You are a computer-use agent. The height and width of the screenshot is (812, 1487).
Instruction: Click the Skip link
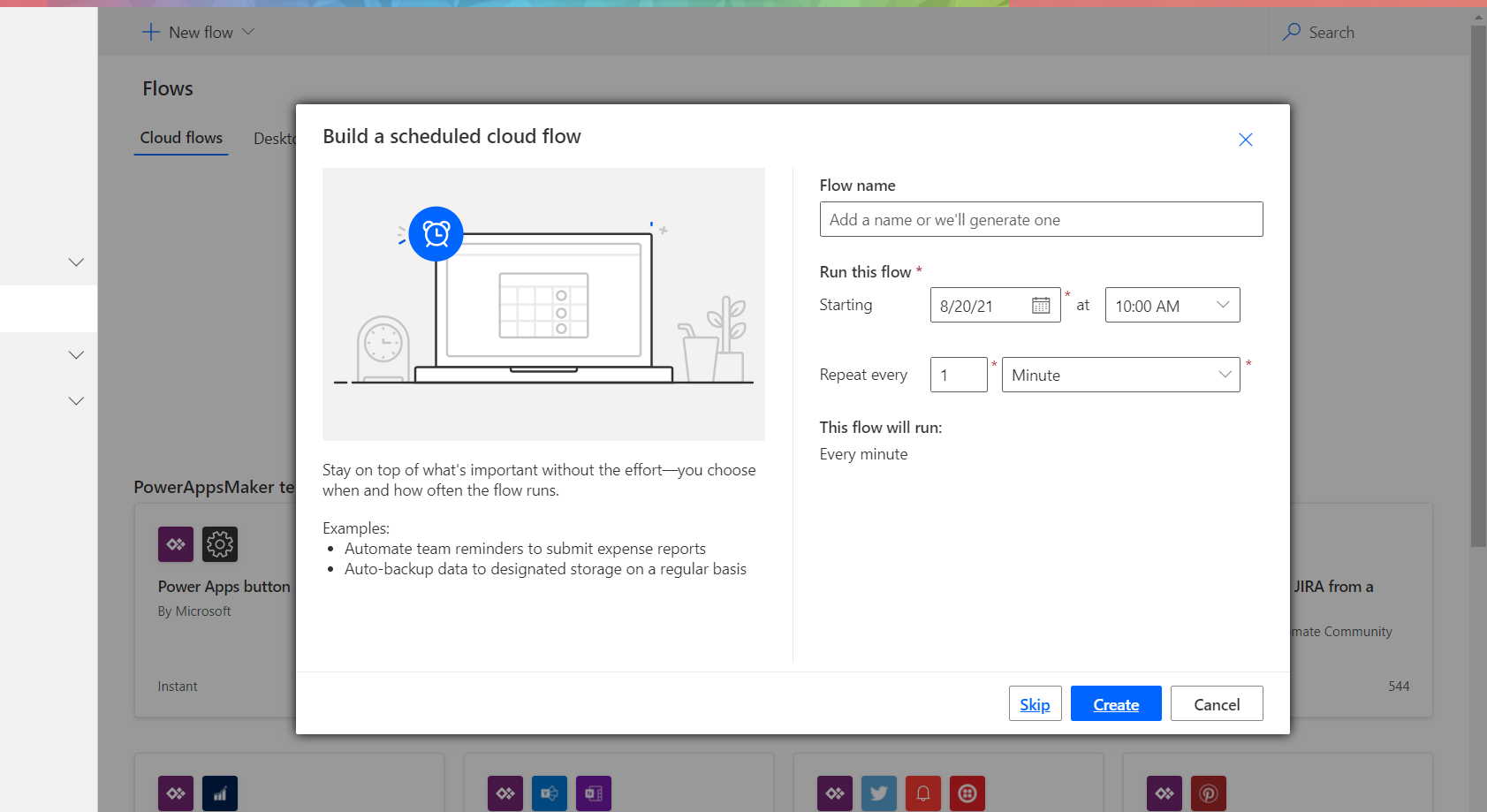click(1035, 704)
